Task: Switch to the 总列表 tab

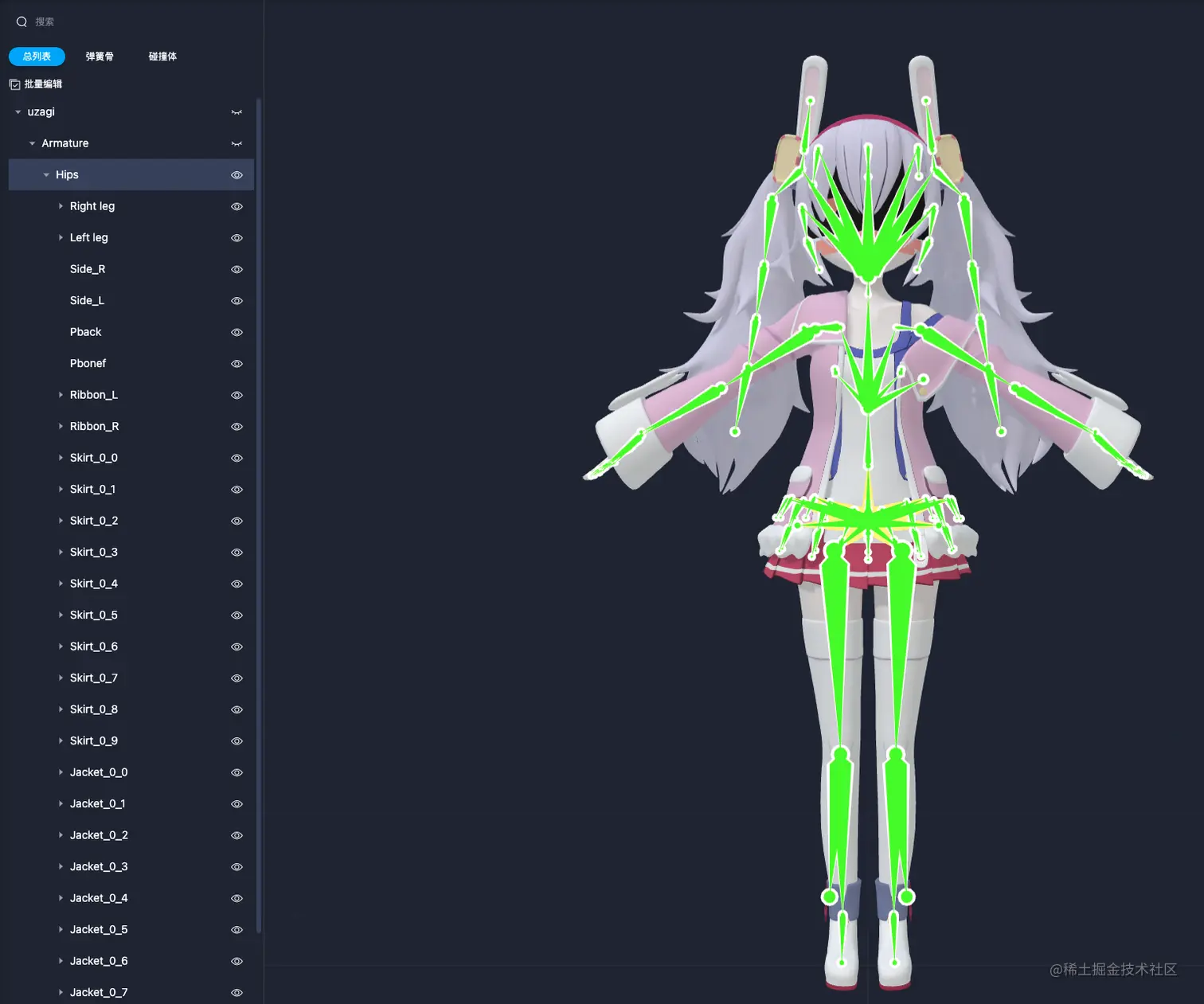Action: click(37, 57)
